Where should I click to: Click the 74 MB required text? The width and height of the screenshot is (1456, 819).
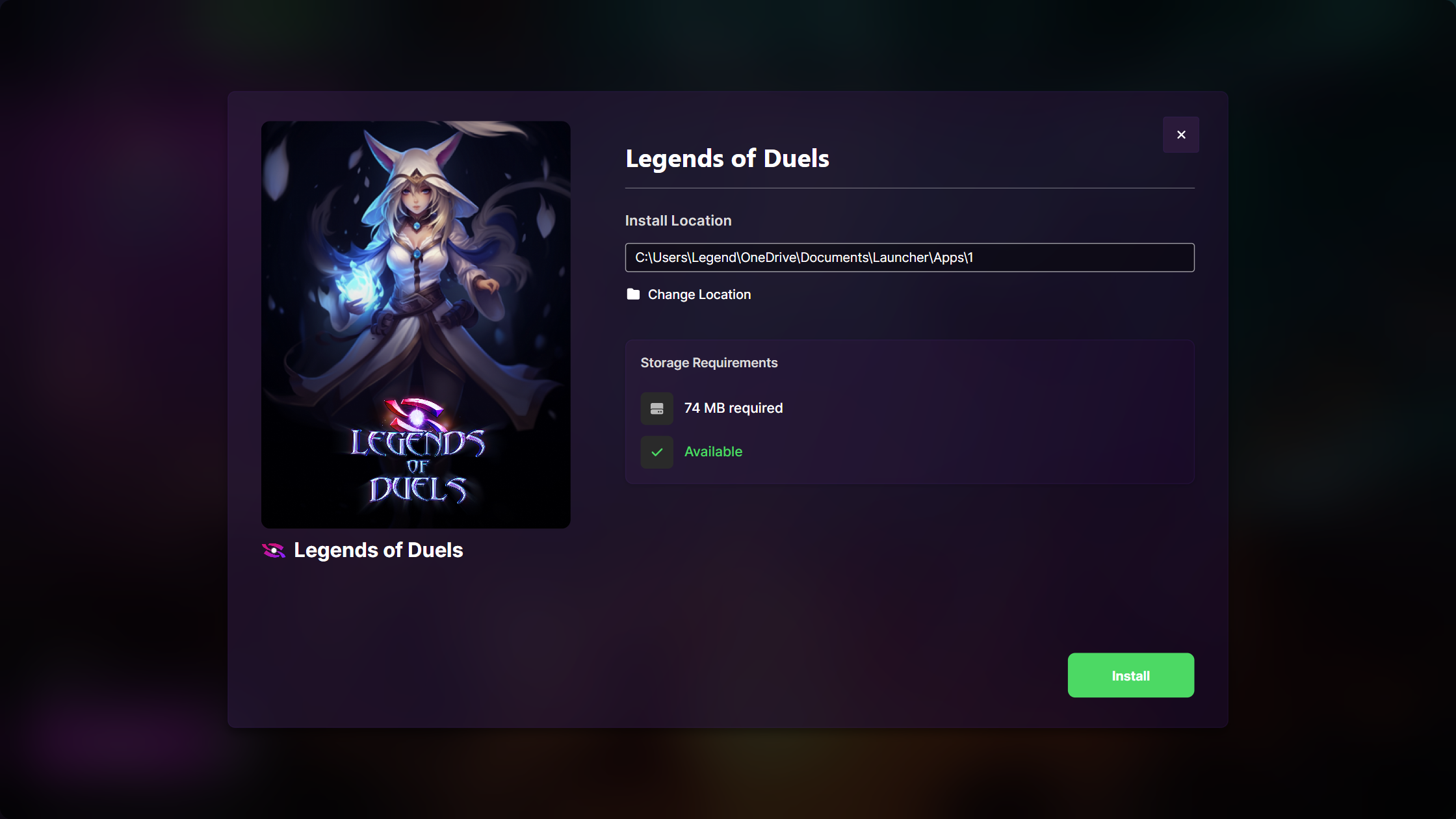(733, 408)
